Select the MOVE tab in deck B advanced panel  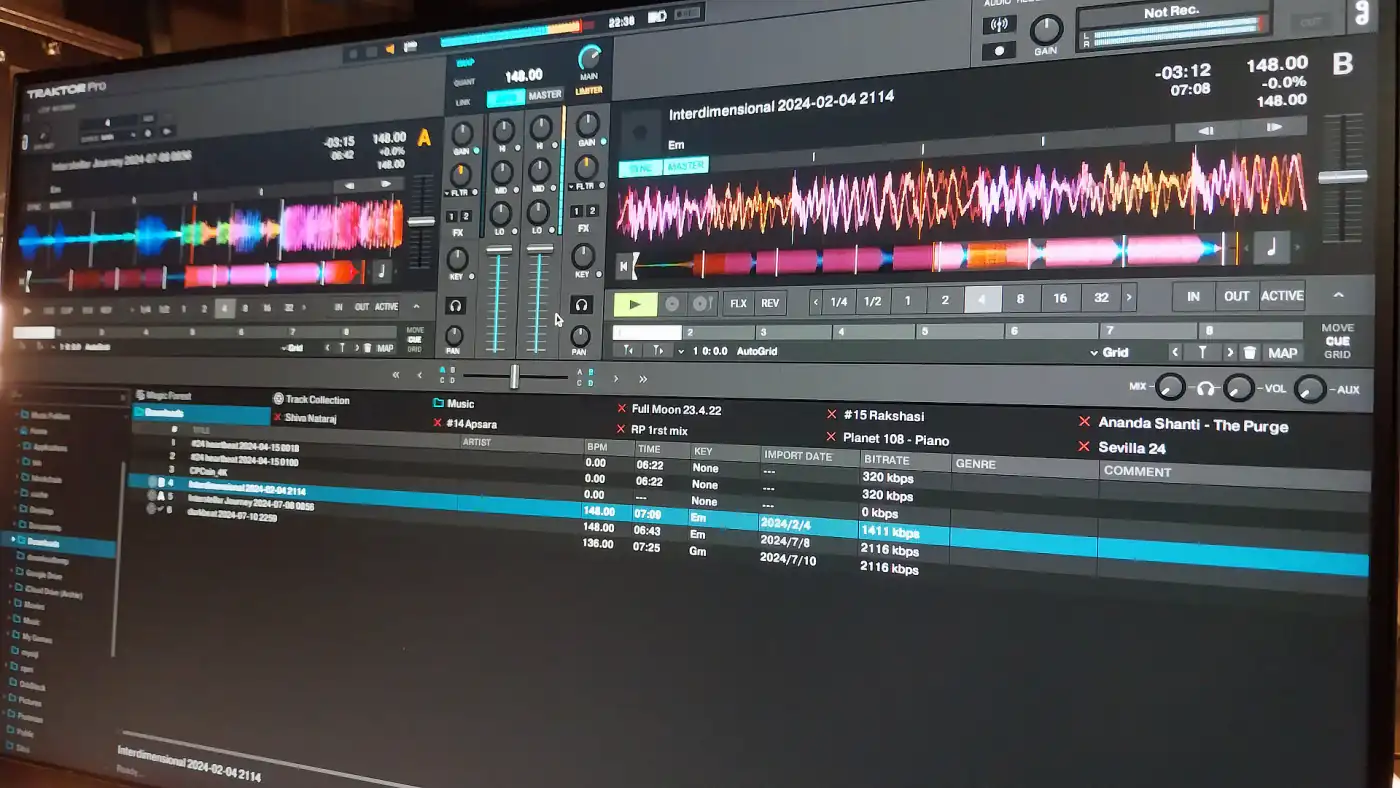1337,328
